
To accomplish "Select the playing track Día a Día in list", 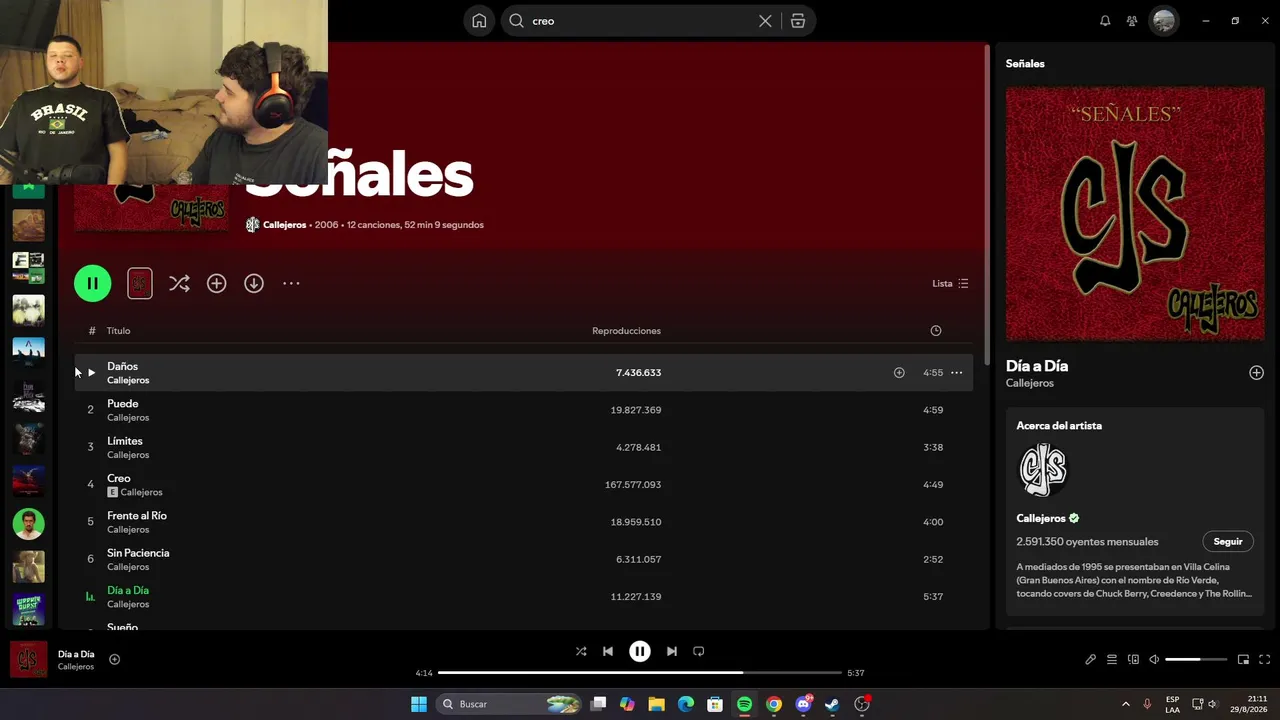I will click(523, 596).
